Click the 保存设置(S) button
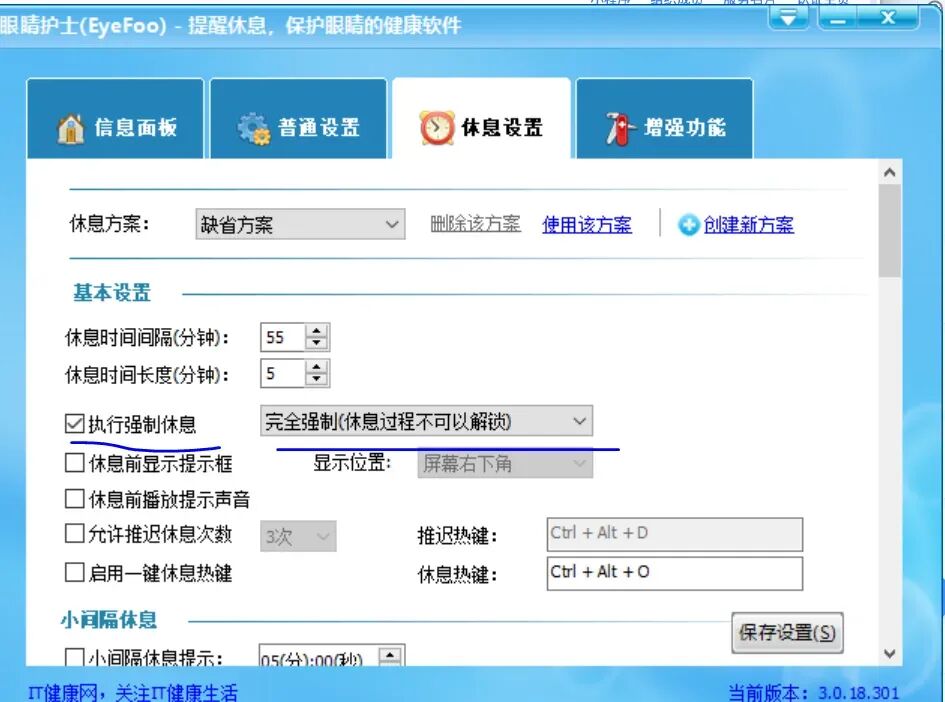 coord(787,633)
